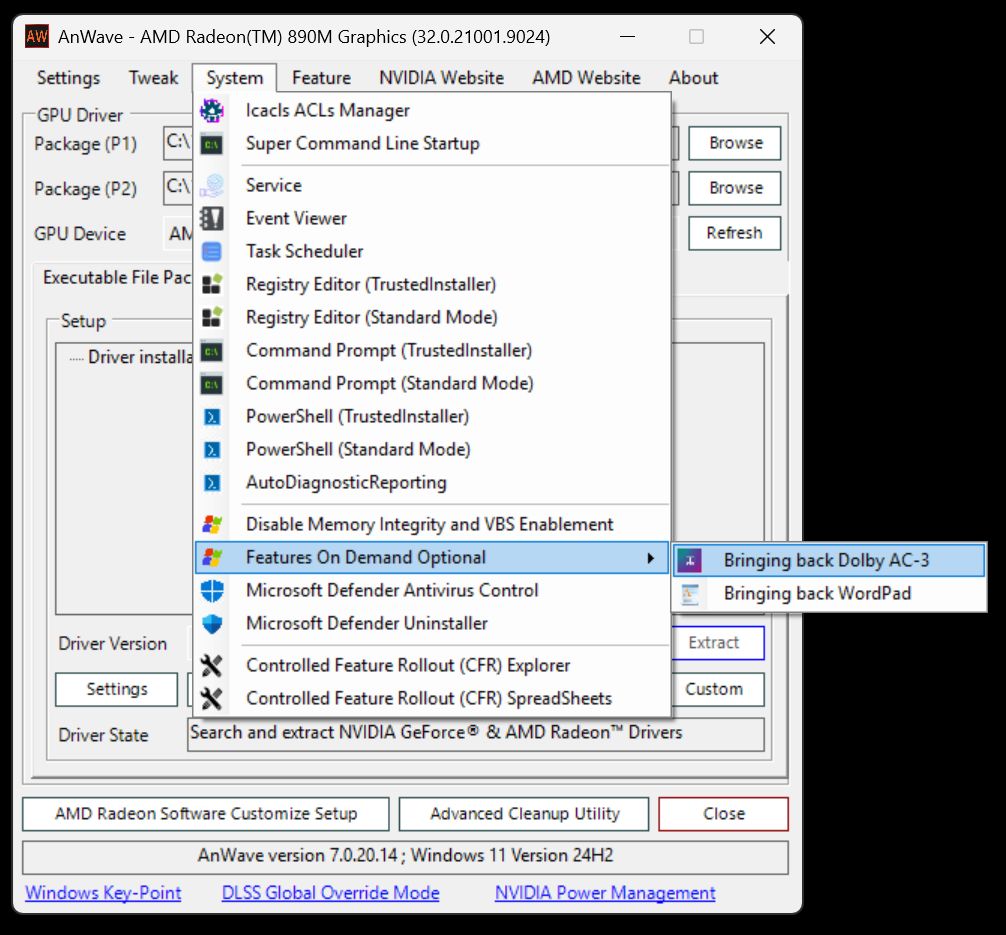Open the NVIDIA Website menu
Screen dimensions: 1006x935
[441, 78]
